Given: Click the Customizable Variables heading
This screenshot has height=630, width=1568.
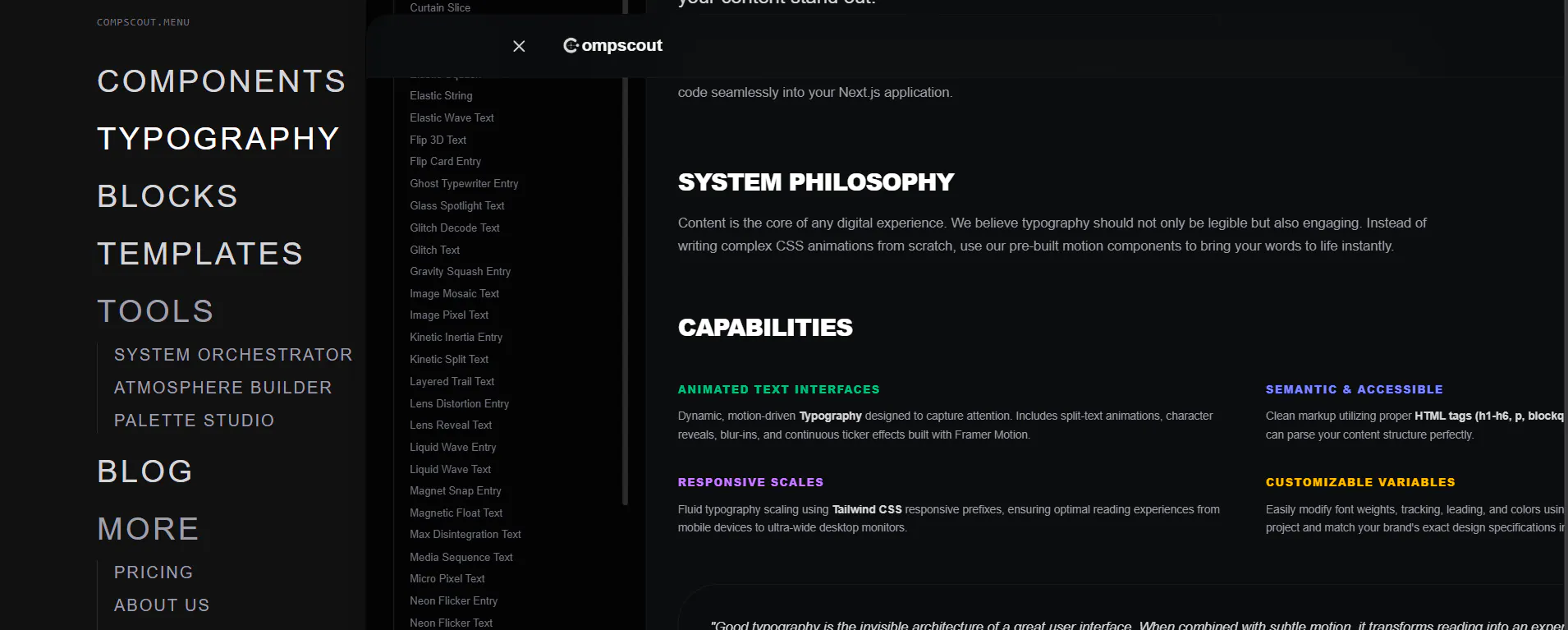Looking at the screenshot, I should point(1360,483).
